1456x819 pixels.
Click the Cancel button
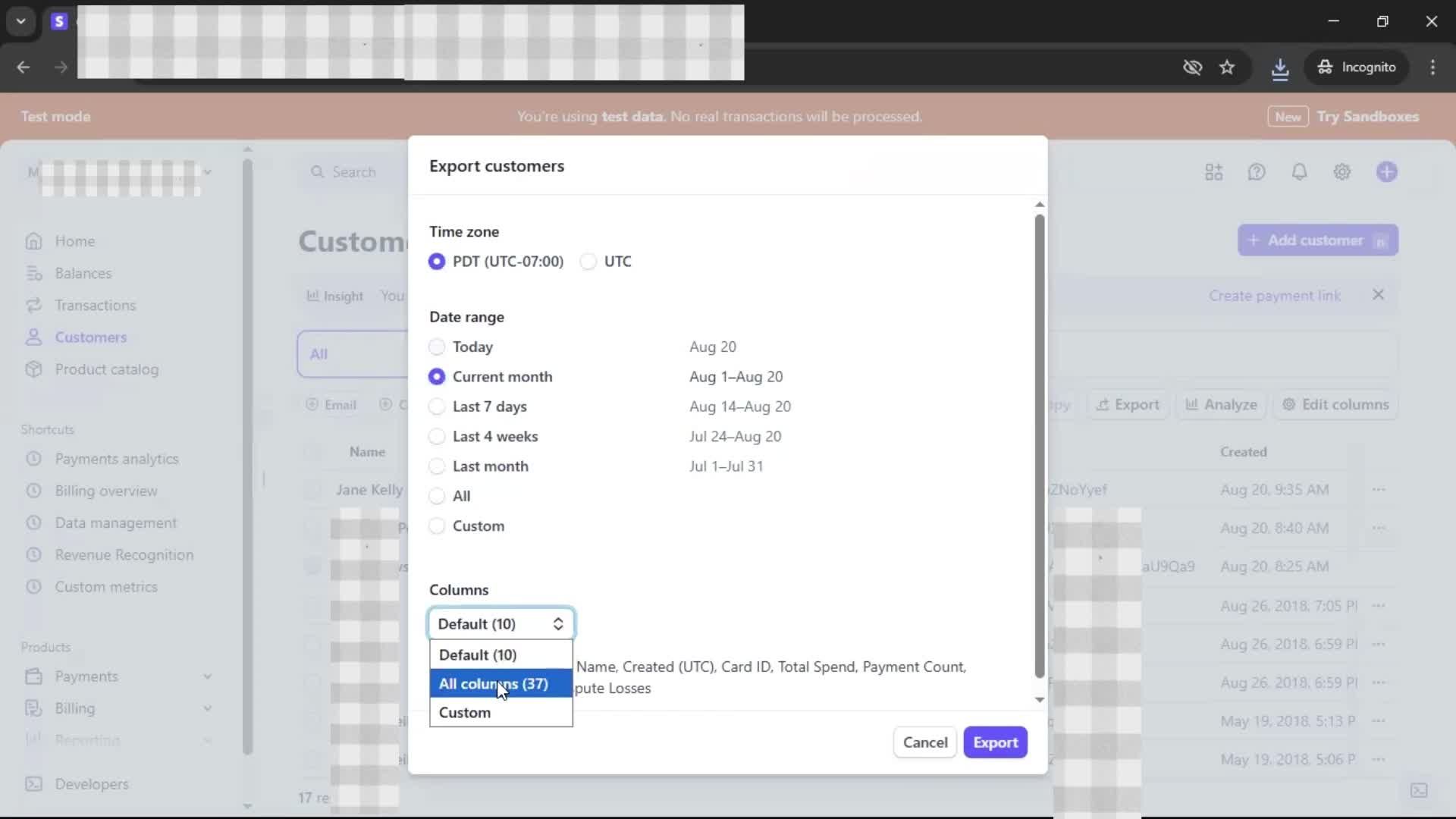coord(924,742)
